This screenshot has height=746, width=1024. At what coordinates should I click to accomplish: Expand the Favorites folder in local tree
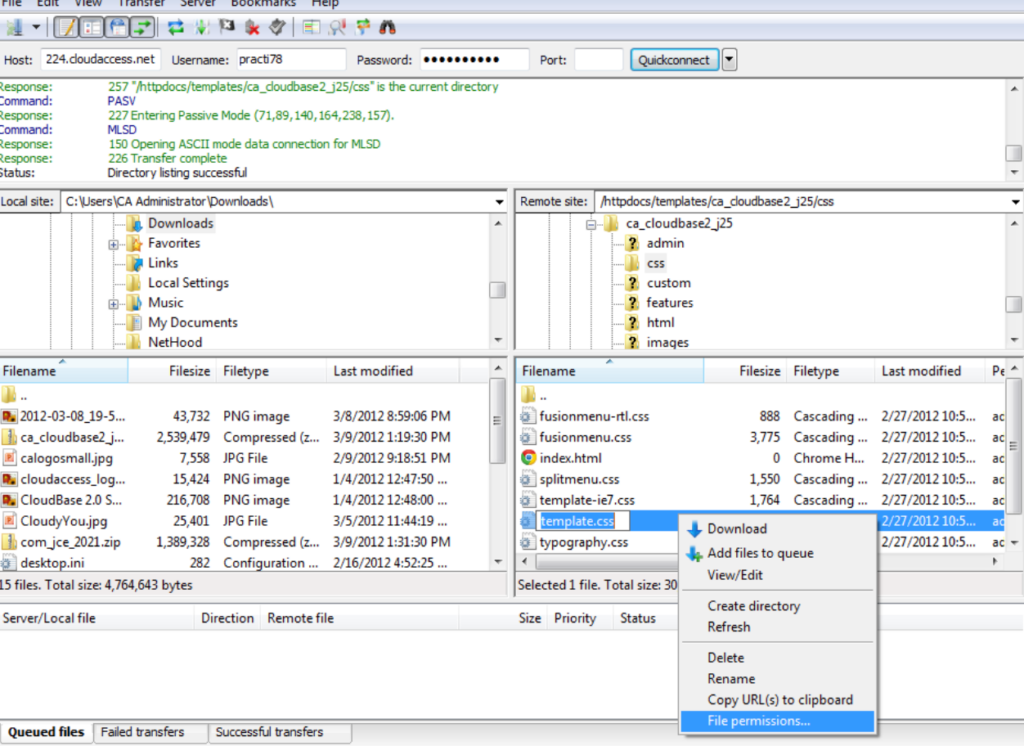[114, 244]
